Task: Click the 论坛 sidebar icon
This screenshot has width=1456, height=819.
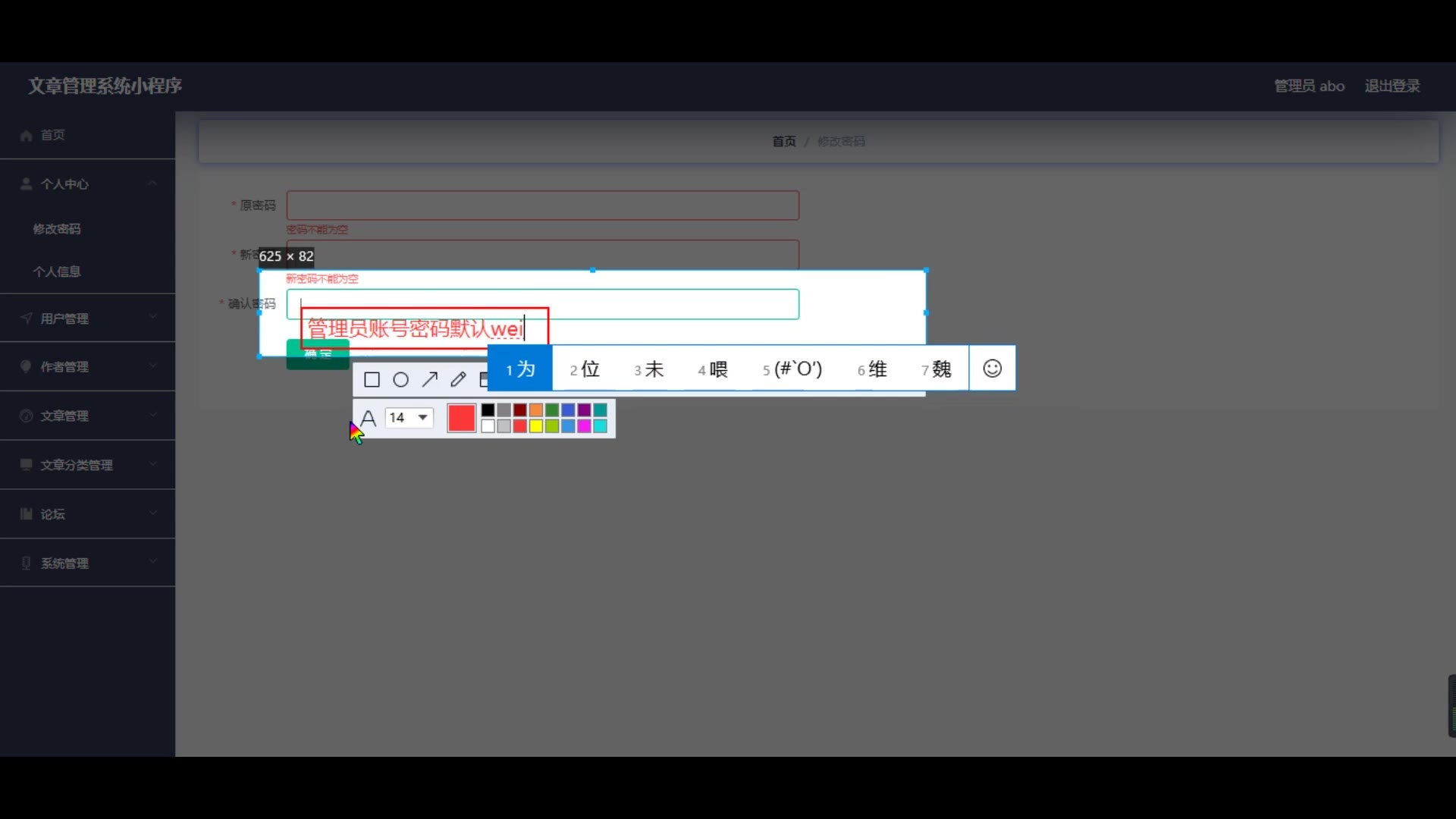Action: click(x=27, y=514)
